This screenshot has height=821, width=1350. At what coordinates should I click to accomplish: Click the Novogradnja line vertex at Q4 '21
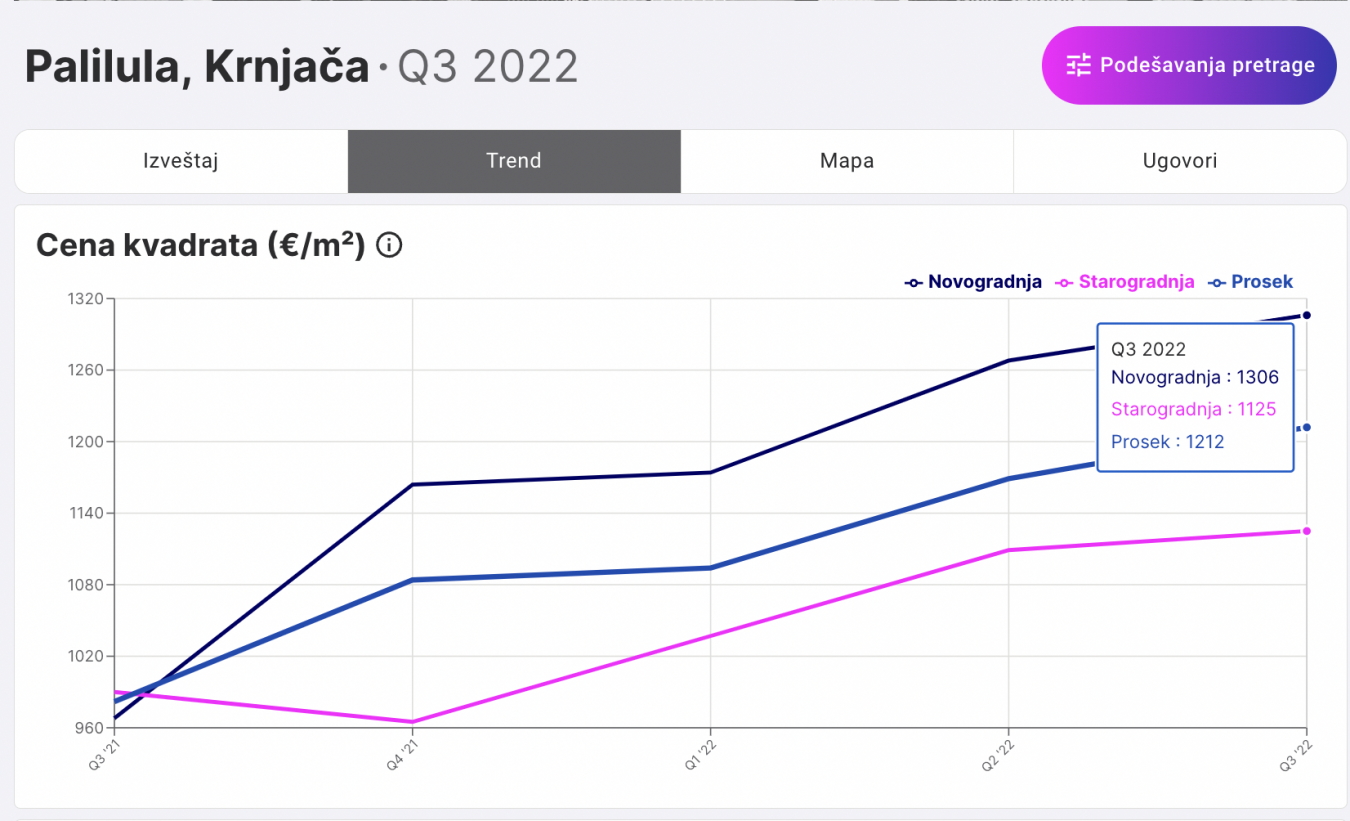tap(412, 485)
